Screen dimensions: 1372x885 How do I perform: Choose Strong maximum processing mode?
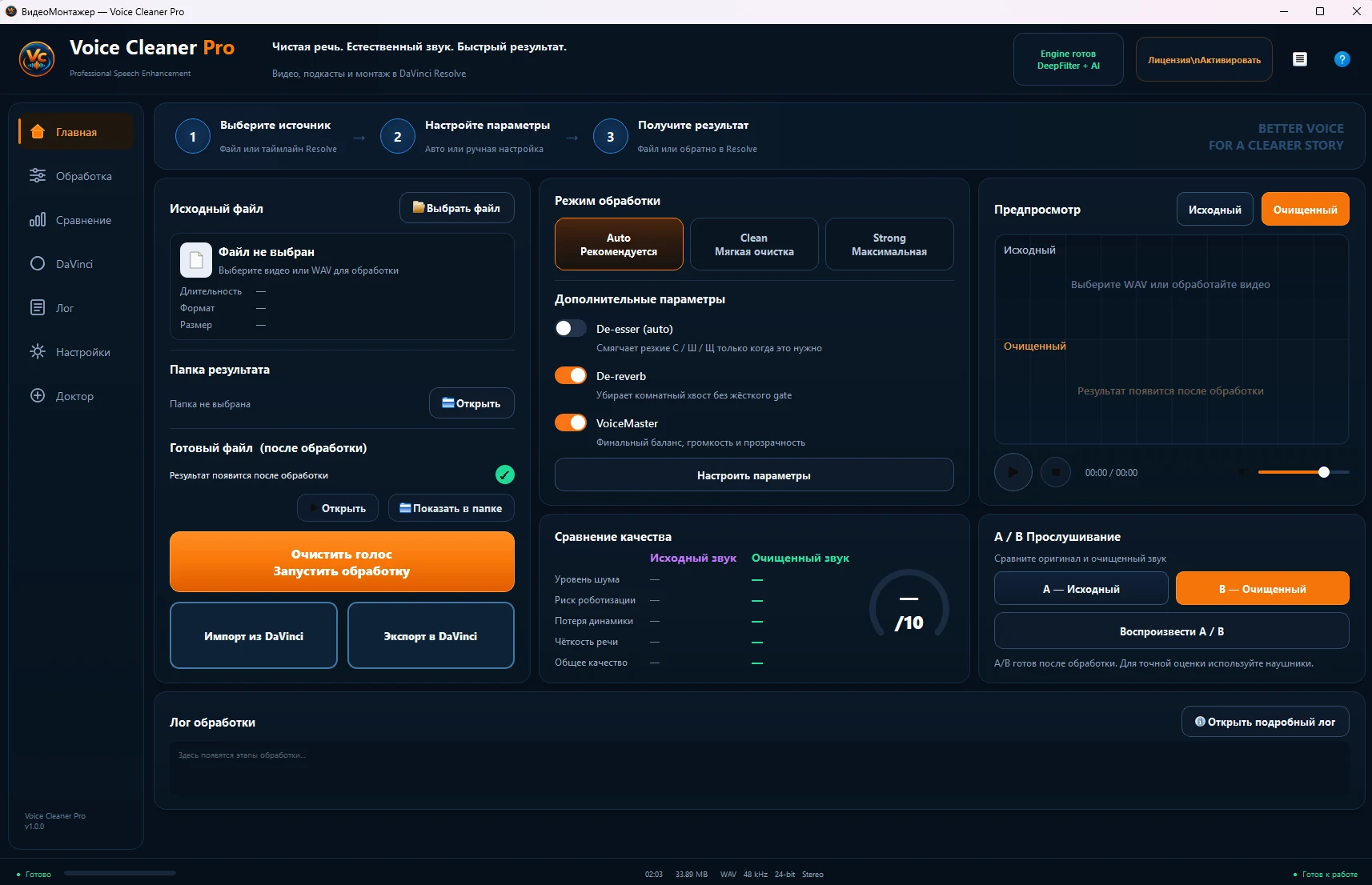tap(889, 244)
